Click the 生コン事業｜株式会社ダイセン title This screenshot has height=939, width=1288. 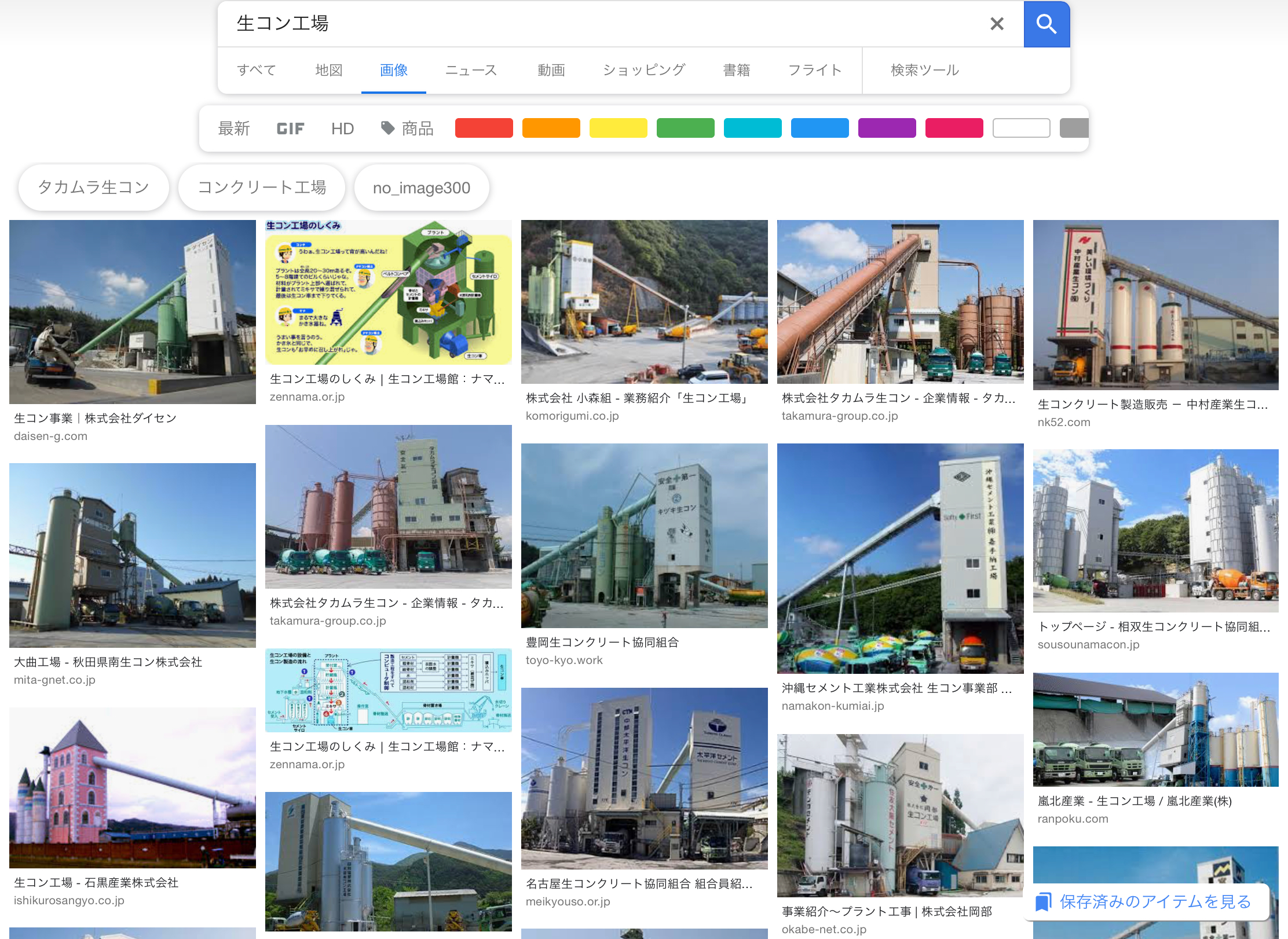coord(95,419)
